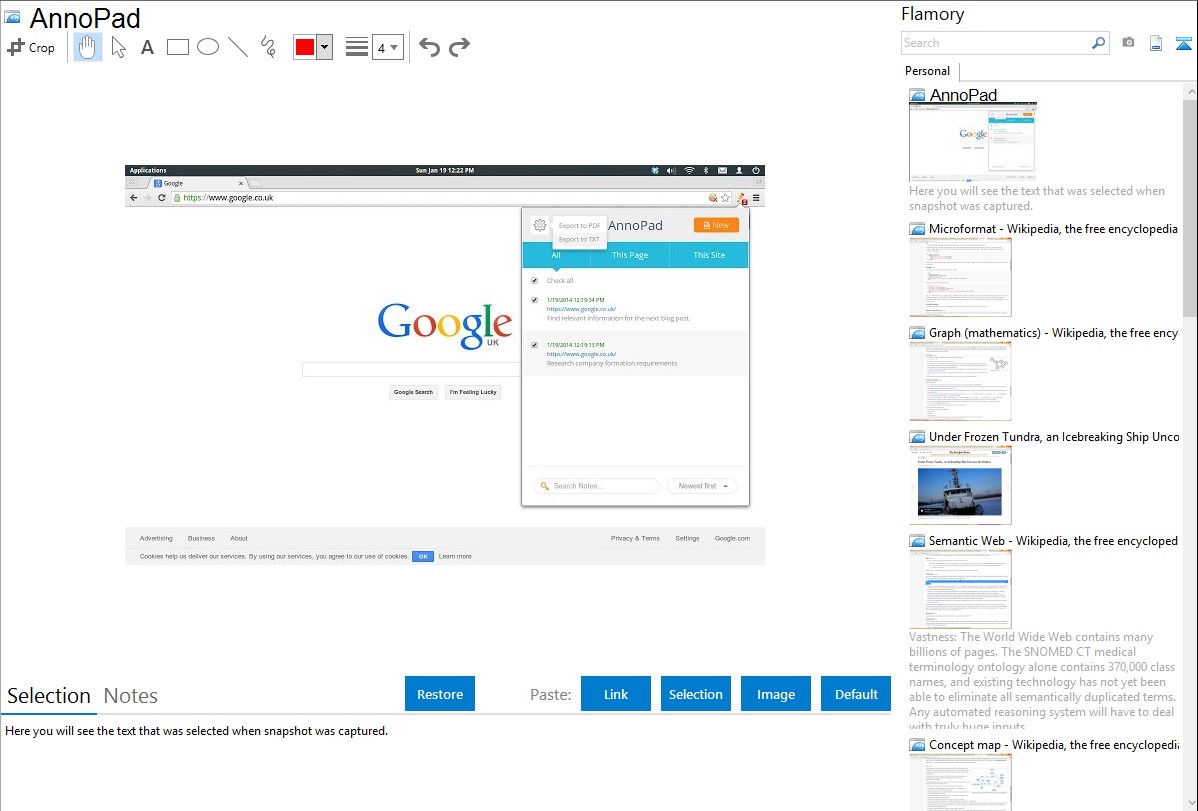Click the Concept map - Wikipedia title

point(1053,744)
